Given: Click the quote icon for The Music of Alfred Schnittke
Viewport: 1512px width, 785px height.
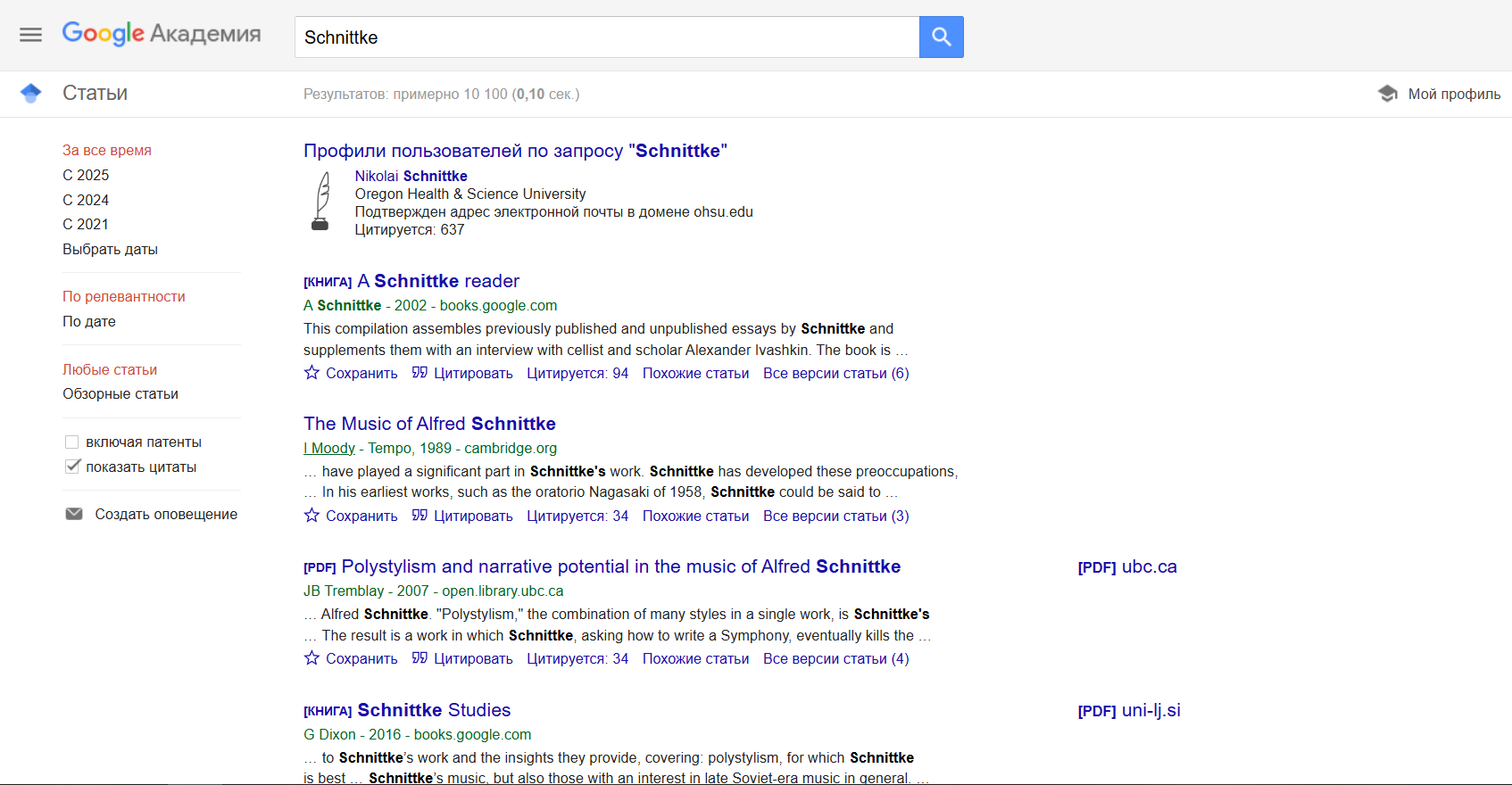Looking at the screenshot, I should point(420,516).
